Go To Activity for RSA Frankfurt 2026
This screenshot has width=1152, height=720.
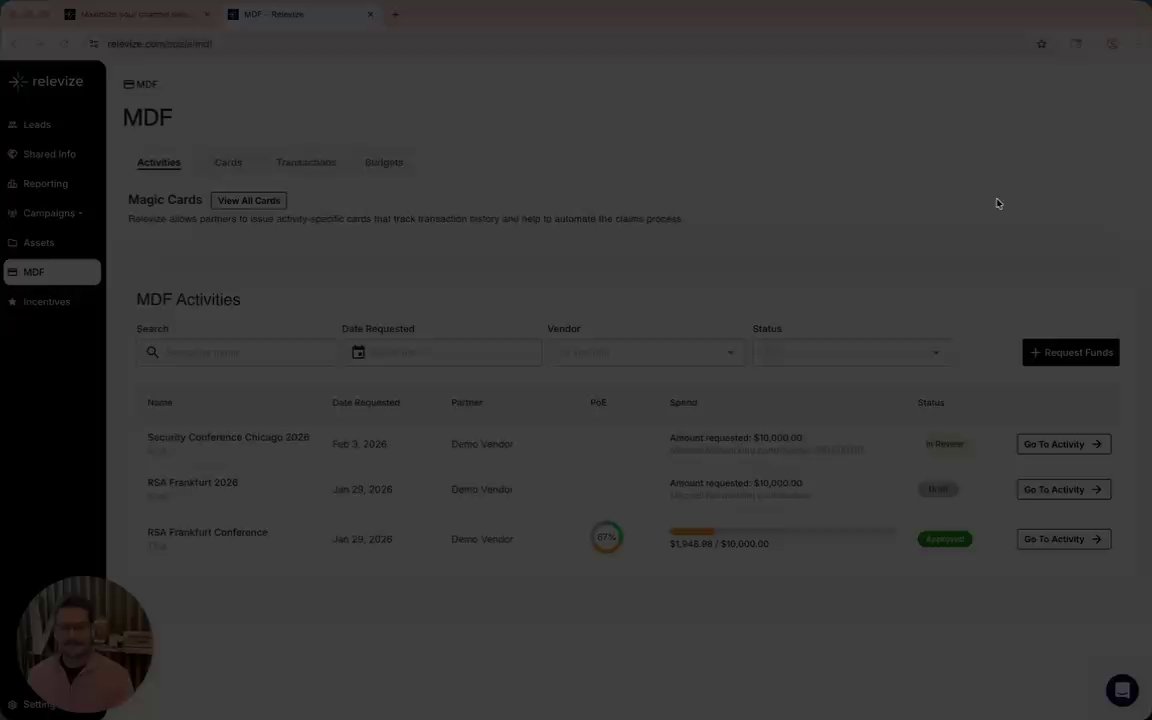click(1063, 490)
